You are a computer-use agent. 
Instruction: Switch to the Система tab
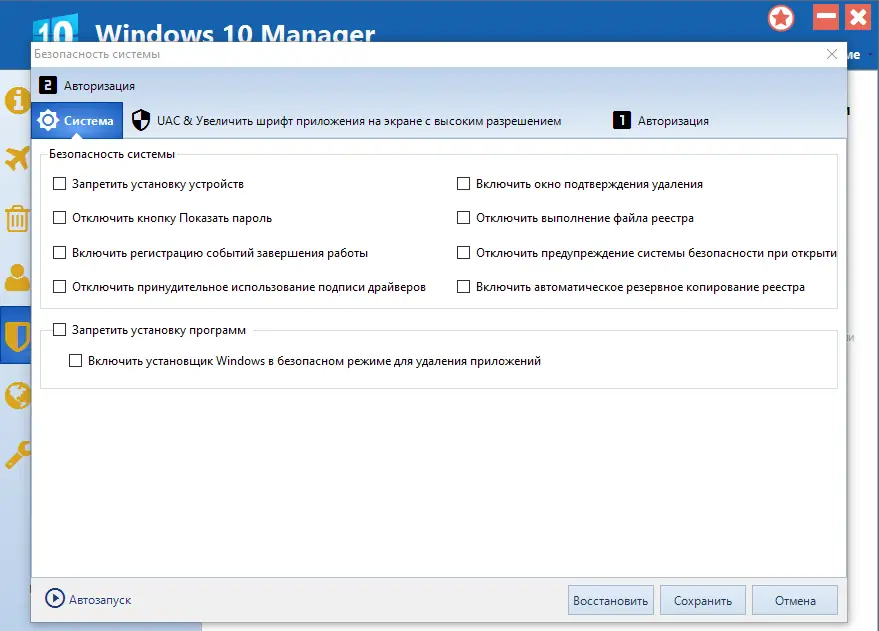[77, 120]
